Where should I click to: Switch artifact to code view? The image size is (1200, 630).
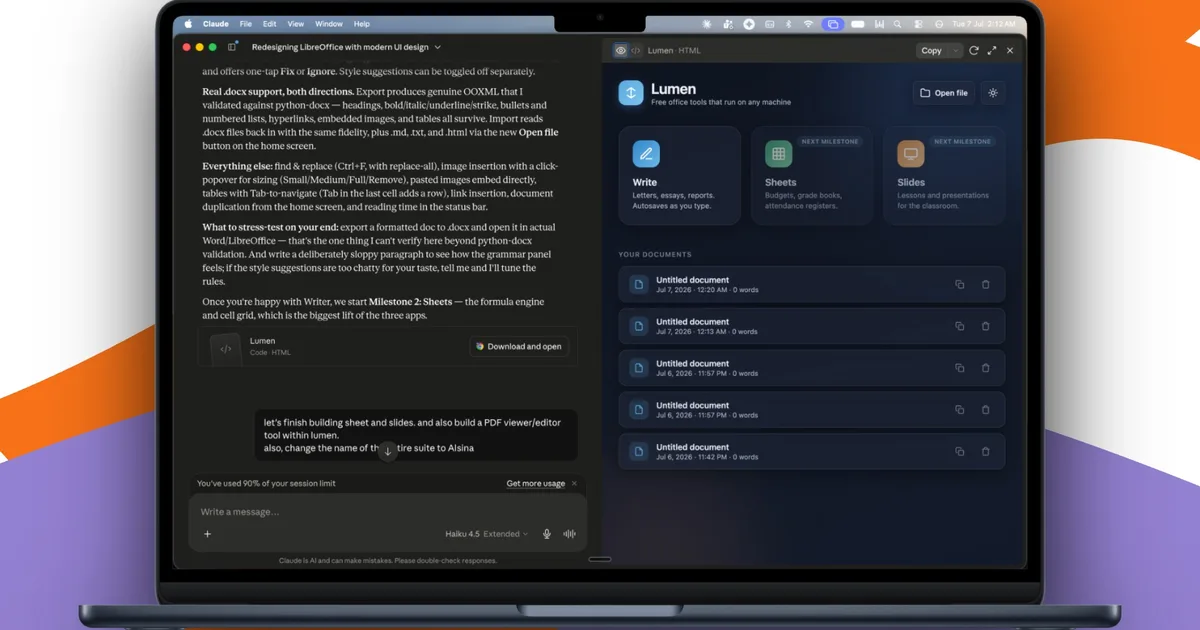[x=635, y=50]
